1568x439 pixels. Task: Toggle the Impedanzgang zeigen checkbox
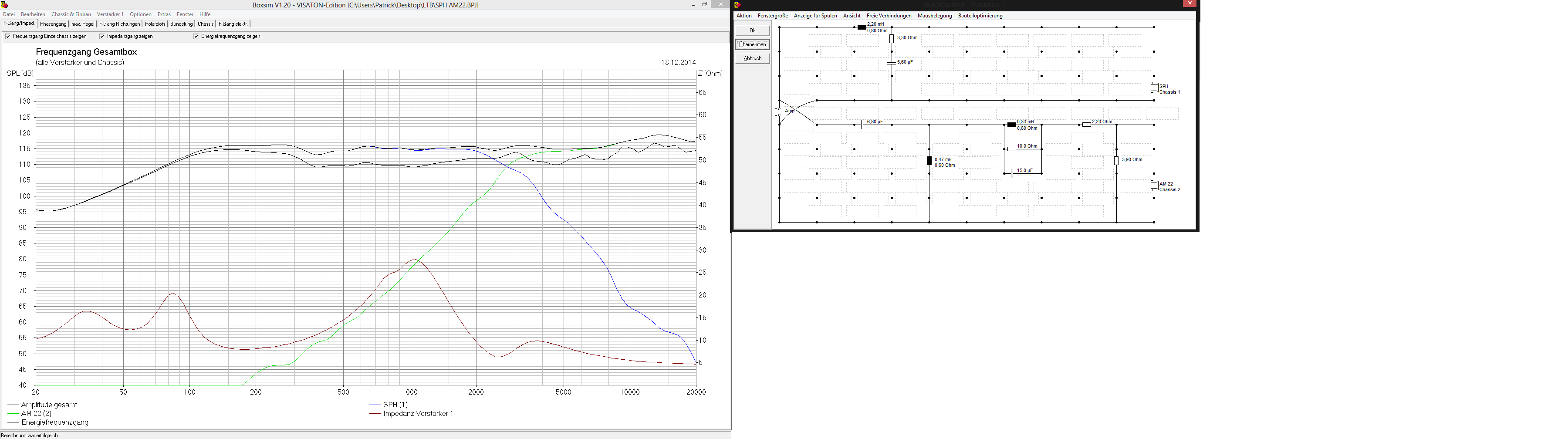point(101,37)
